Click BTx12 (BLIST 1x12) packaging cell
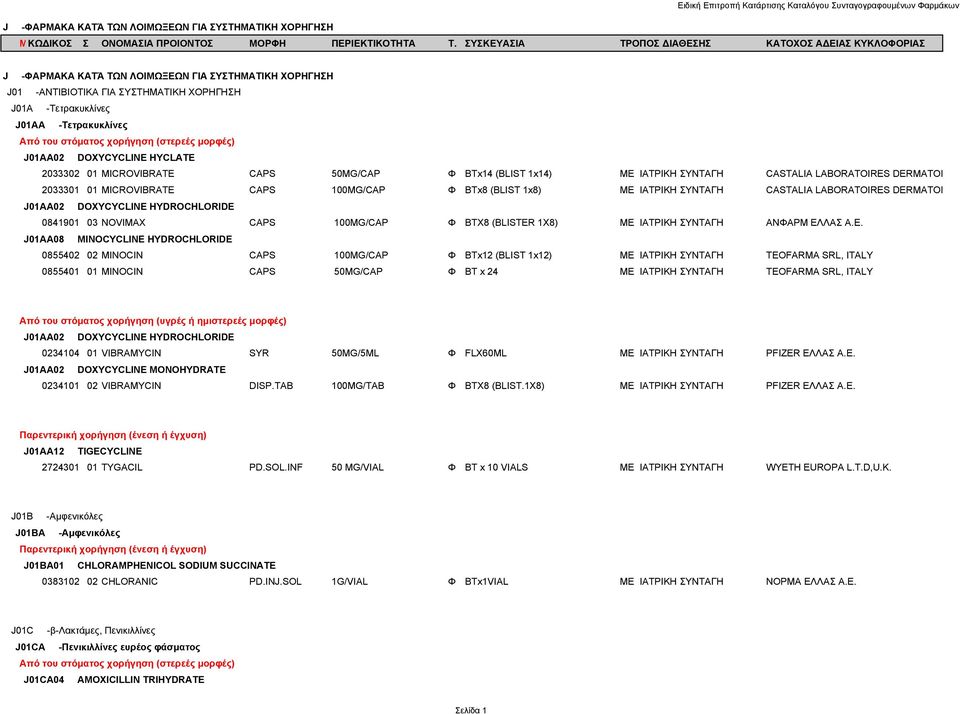This screenshot has width=960, height=714. (508, 255)
